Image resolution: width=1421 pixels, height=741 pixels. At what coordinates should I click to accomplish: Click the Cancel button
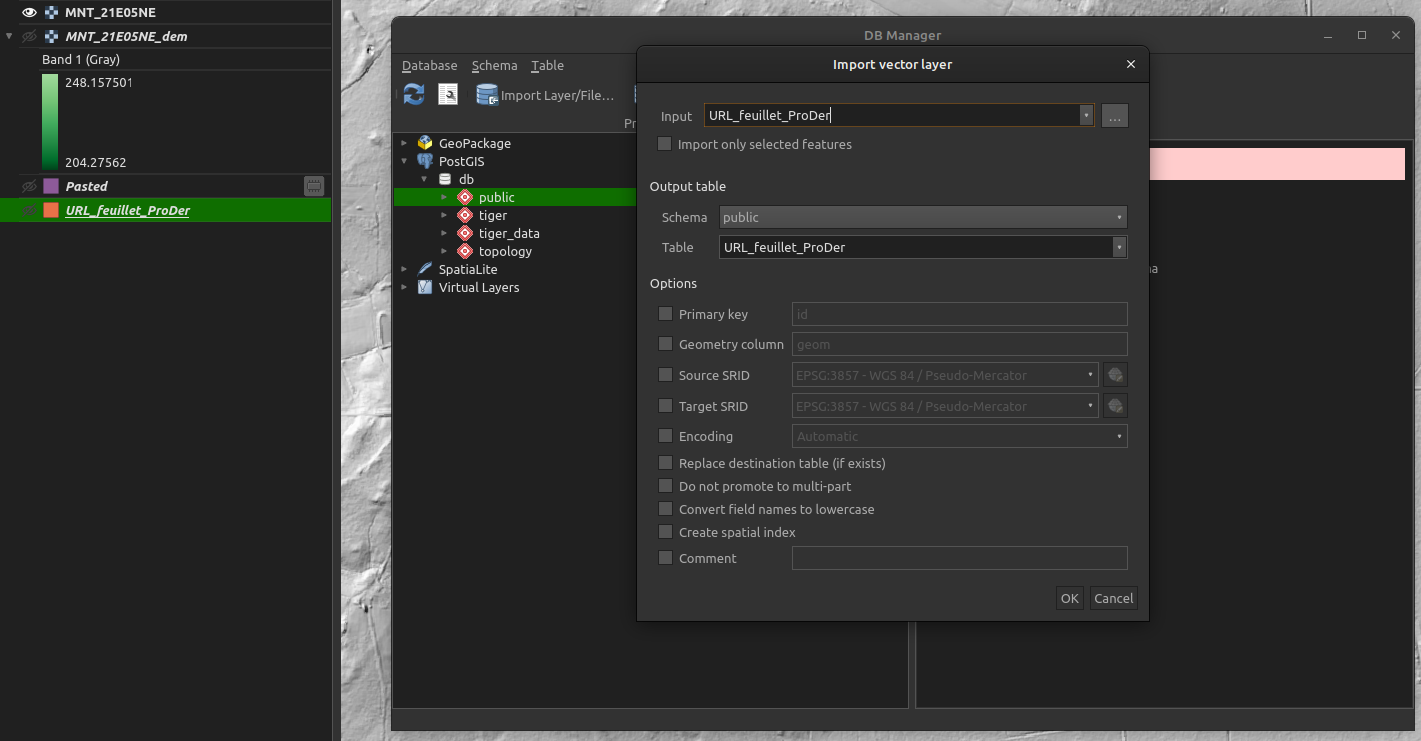(1113, 598)
